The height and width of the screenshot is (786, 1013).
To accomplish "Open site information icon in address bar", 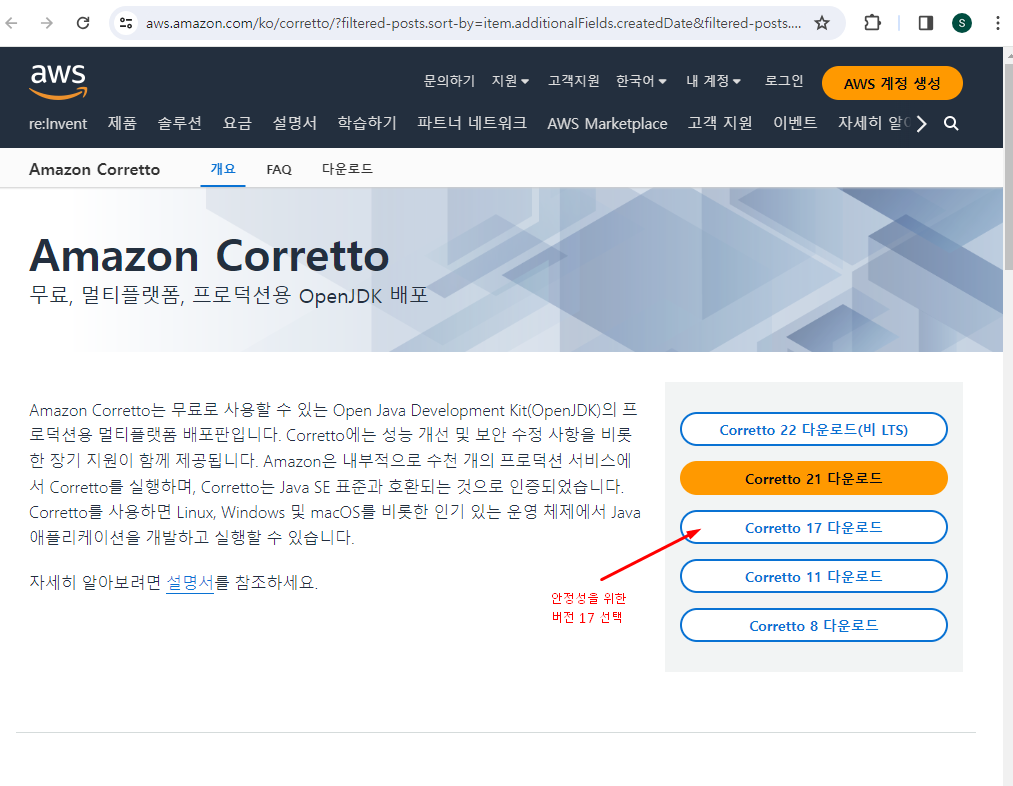I will (x=126, y=23).
